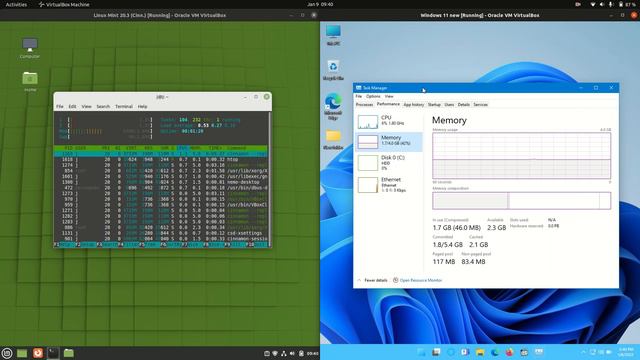Open terminal Search menu
Screen dimensions: 640x360
[x=103, y=107]
